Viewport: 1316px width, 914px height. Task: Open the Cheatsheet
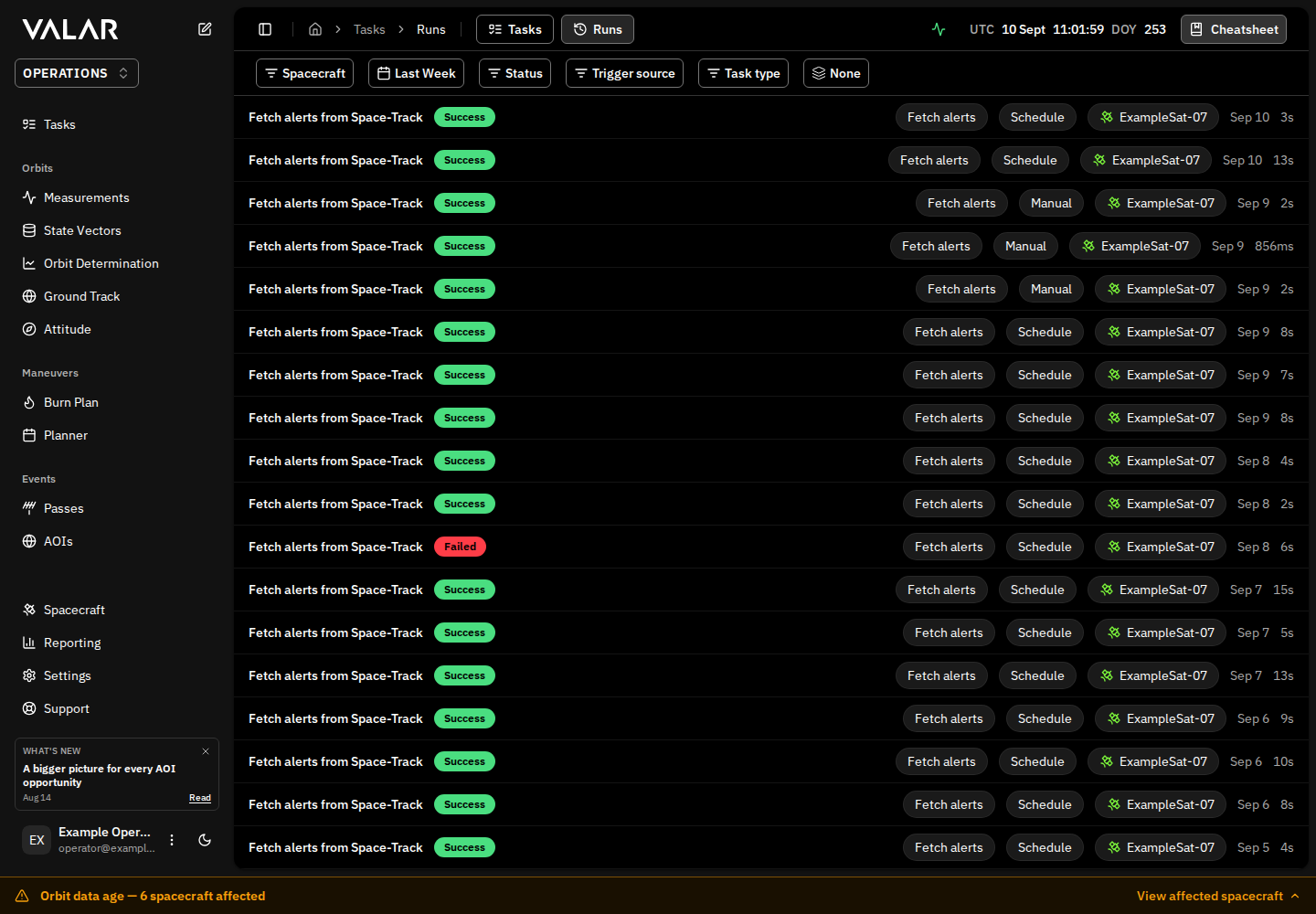(x=1234, y=29)
